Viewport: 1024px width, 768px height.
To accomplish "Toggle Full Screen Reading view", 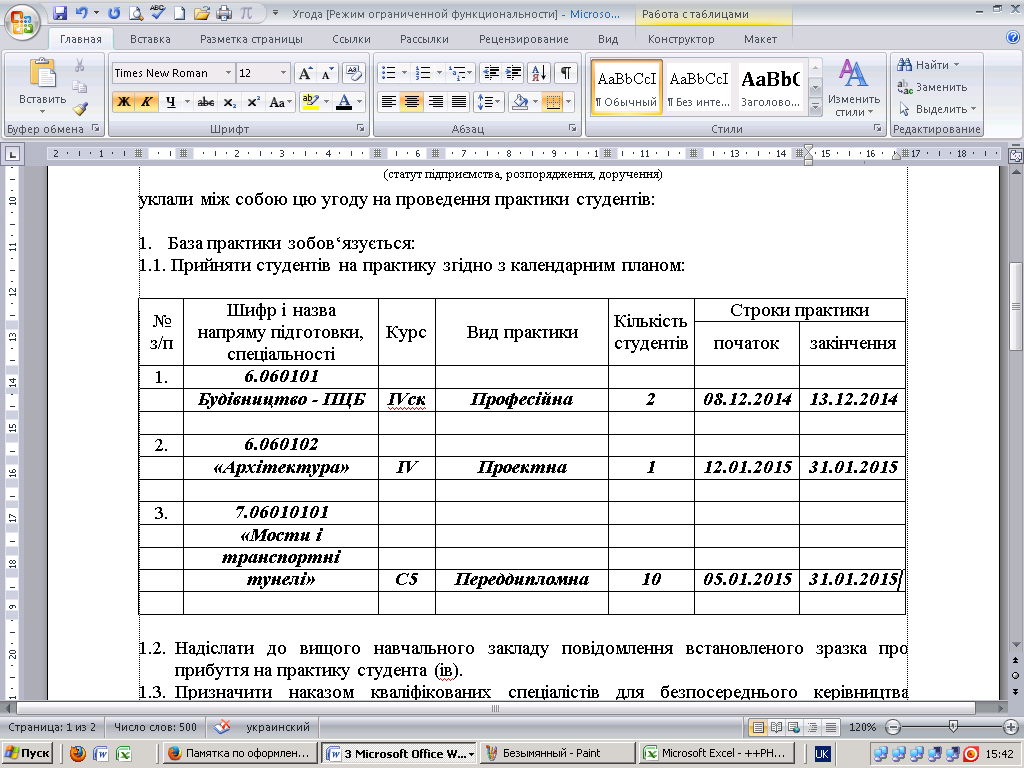I will click(x=776, y=727).
